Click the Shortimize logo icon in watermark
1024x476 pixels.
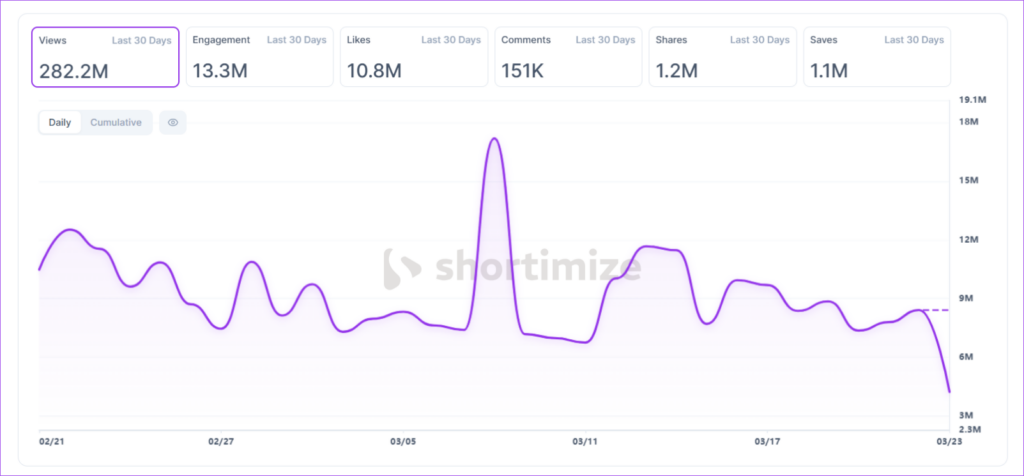[402, 267]
